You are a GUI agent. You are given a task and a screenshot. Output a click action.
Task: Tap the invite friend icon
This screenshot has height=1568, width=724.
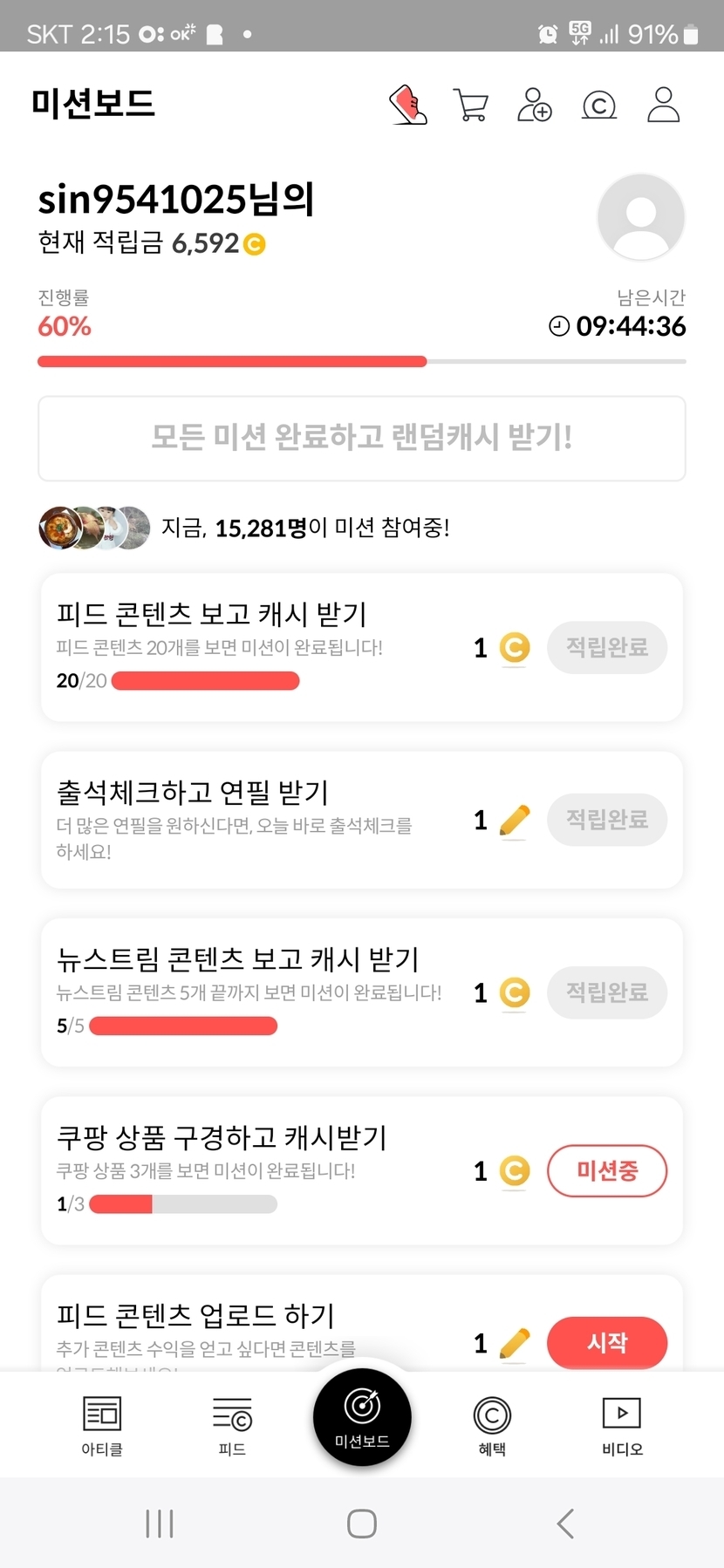(x=534, y=105)
